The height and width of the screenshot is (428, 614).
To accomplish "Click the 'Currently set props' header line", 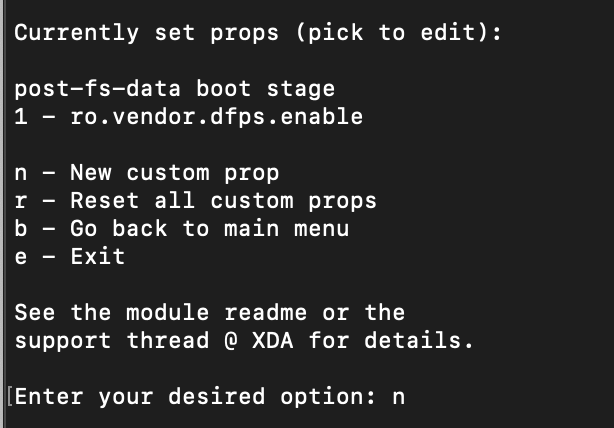I will 257,32.
